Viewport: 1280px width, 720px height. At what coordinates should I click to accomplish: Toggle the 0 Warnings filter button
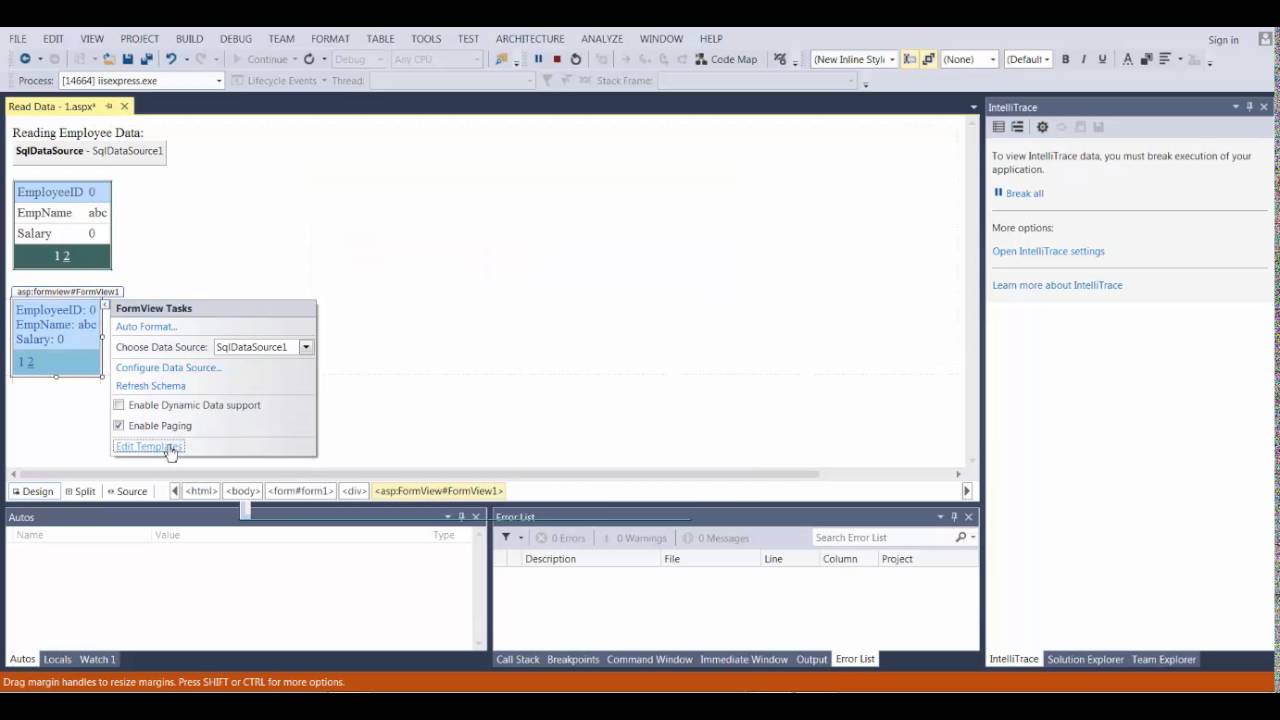pos(634,538)
